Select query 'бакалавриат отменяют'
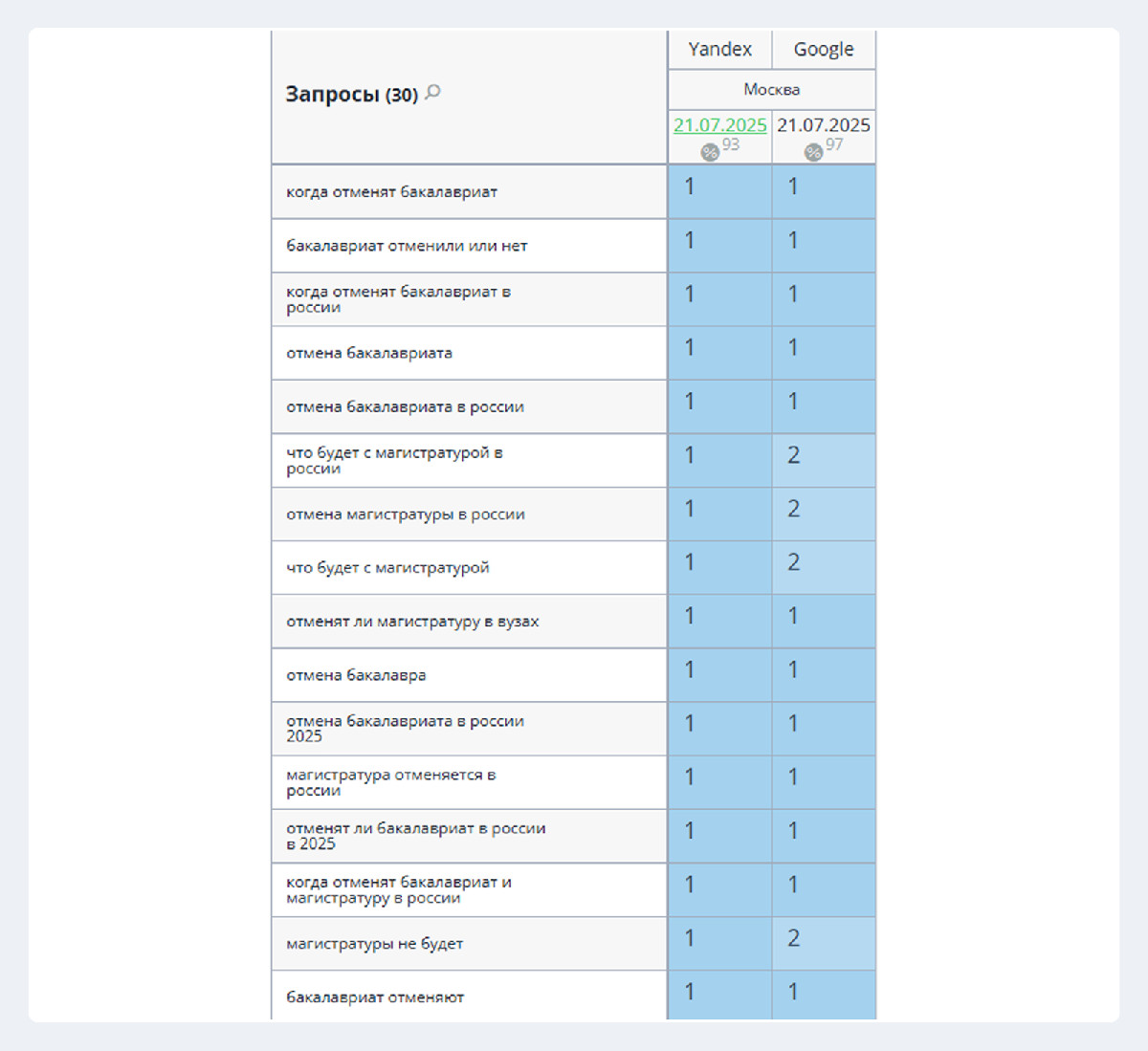1148x1051 pixels. 375,997
